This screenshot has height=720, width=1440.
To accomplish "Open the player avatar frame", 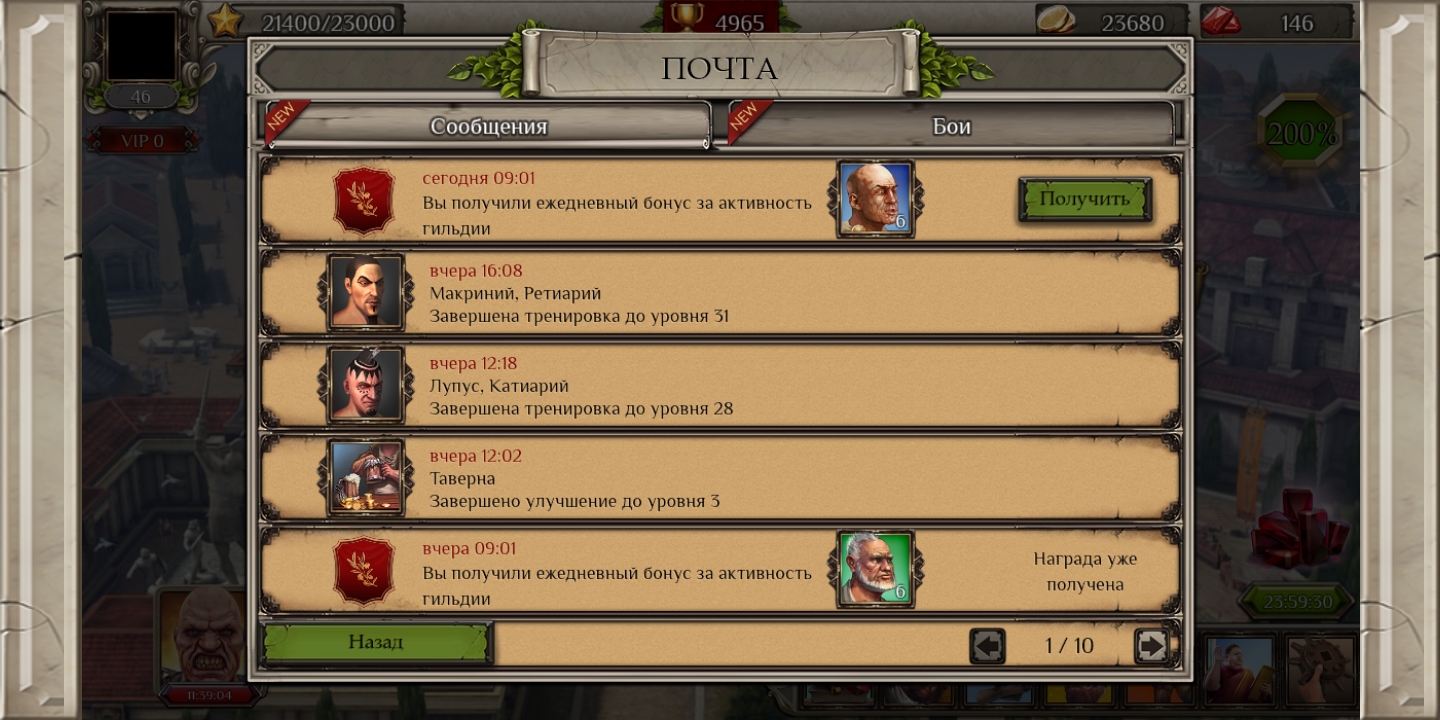I will 142,45.
